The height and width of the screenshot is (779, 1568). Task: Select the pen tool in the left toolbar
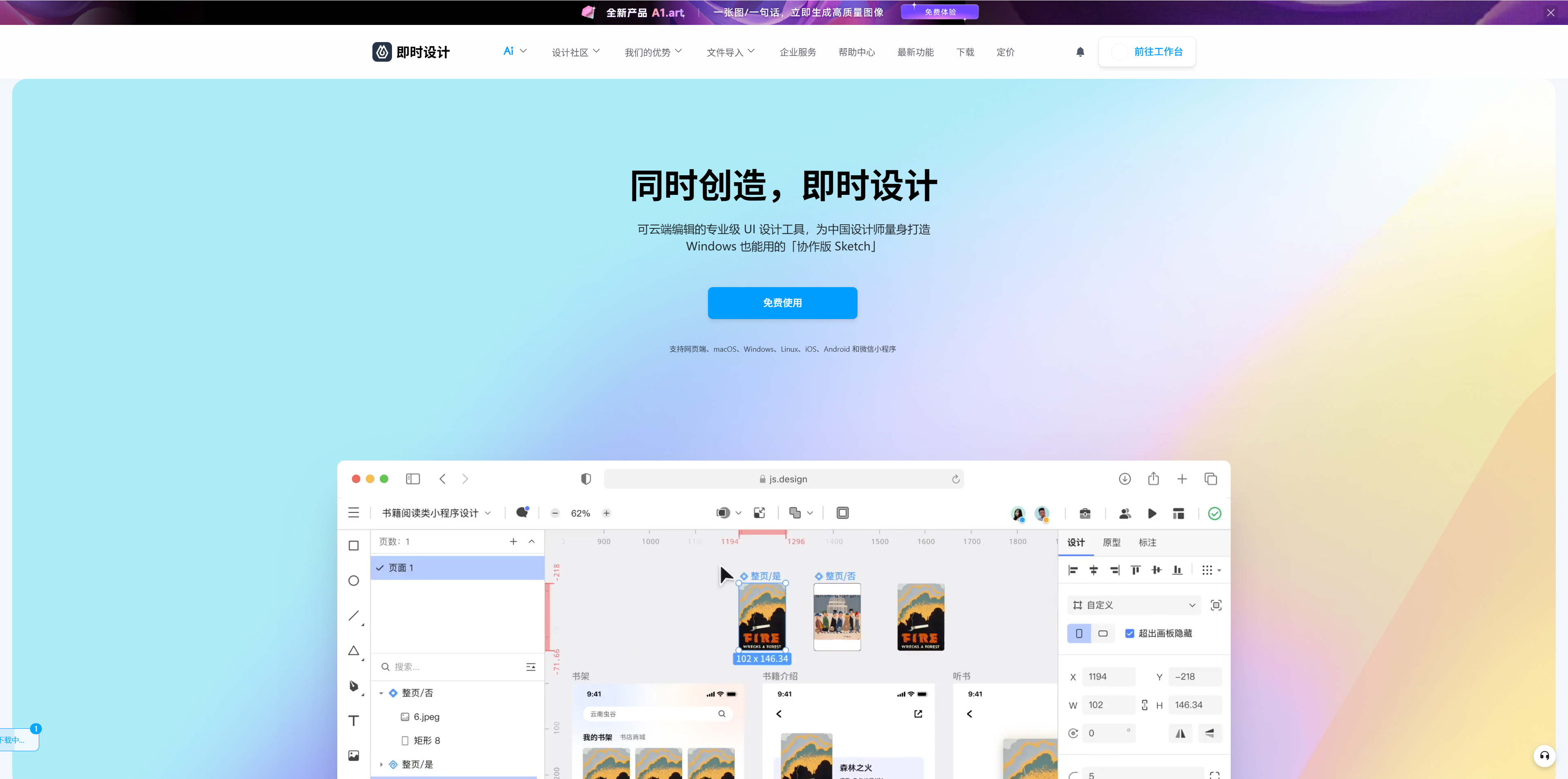point(354,686)
